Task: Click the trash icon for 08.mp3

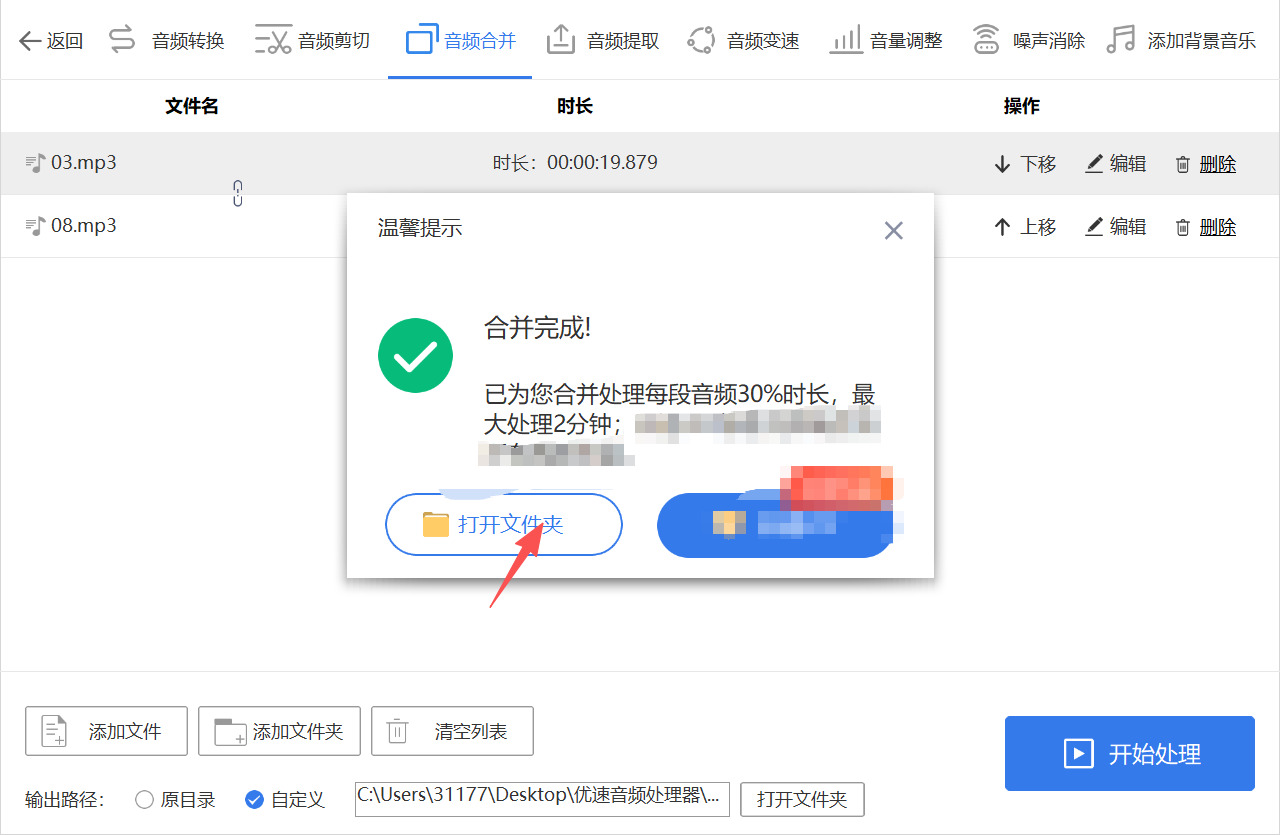Action: point(1183,228)
